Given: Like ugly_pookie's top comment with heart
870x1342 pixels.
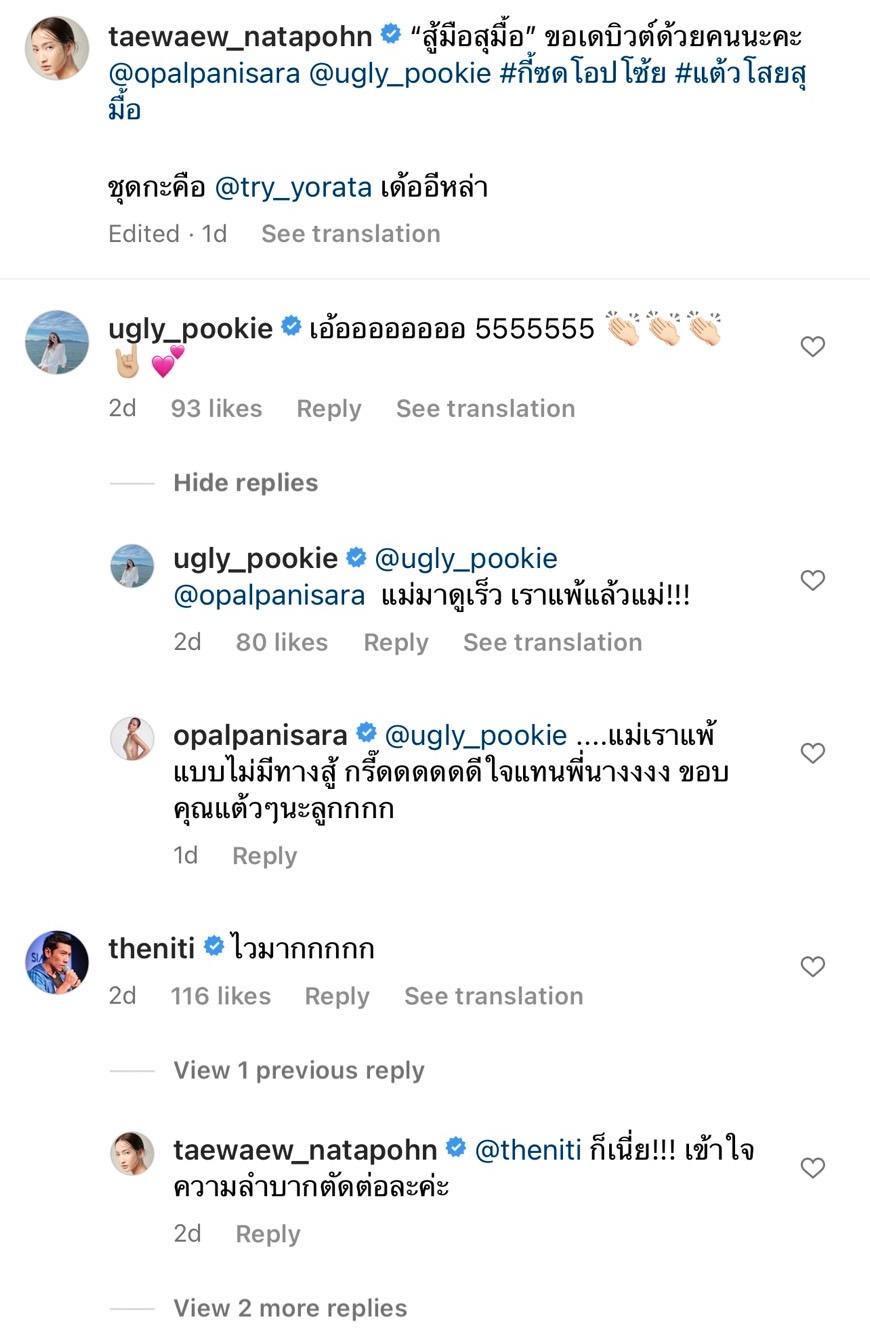Looking at the screenshot, I should pos(812,346).
